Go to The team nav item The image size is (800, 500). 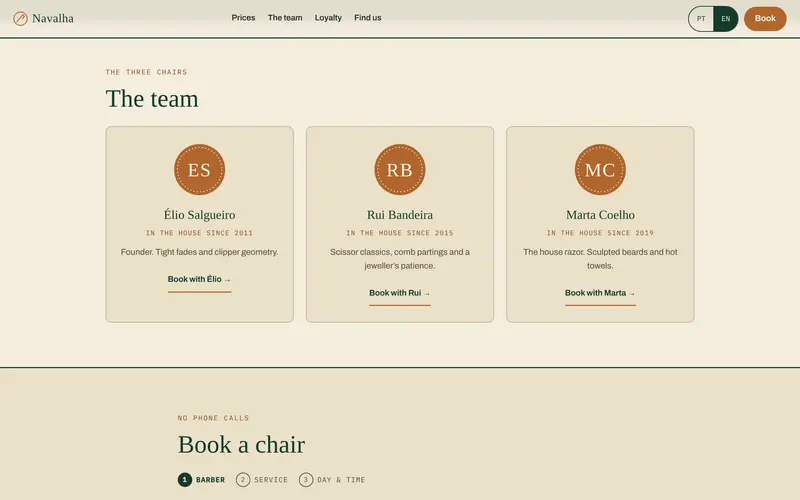(x=285, y=18)
